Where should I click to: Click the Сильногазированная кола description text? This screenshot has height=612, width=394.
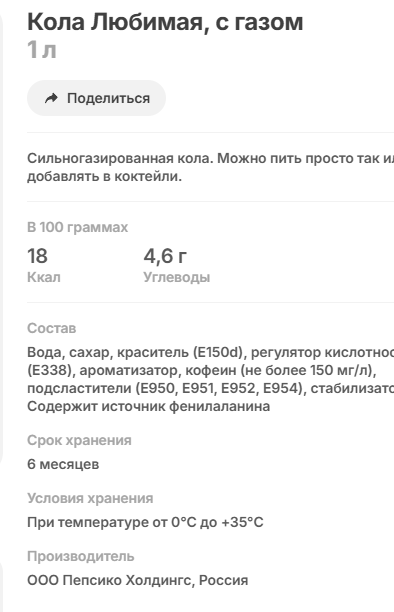click(210, 167)
